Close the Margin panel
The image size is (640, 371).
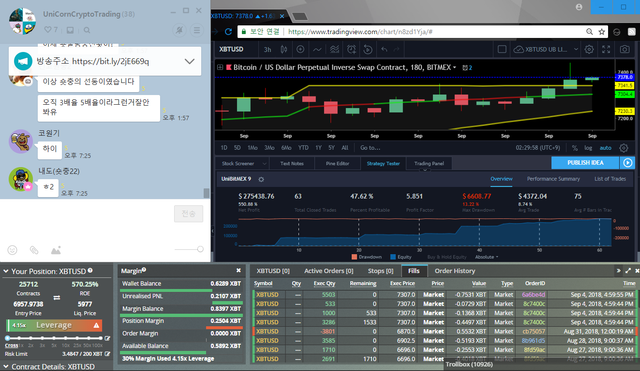pos(239,271)
